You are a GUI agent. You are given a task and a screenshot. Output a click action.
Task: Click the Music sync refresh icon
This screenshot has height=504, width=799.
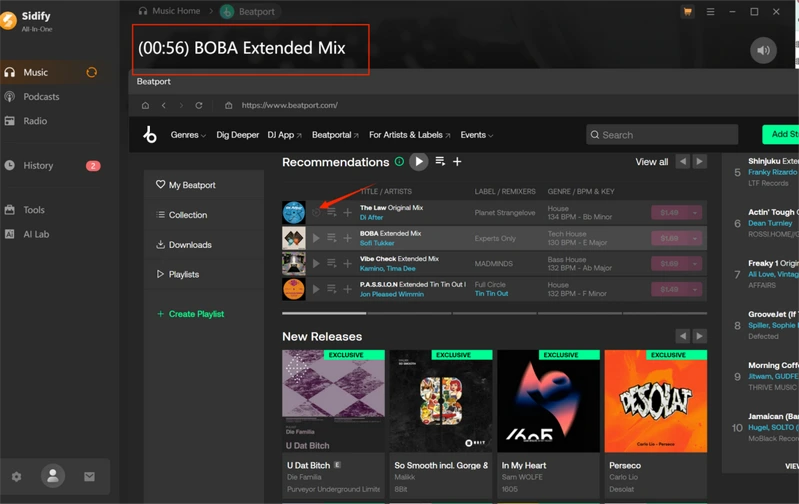pos(92,72)
